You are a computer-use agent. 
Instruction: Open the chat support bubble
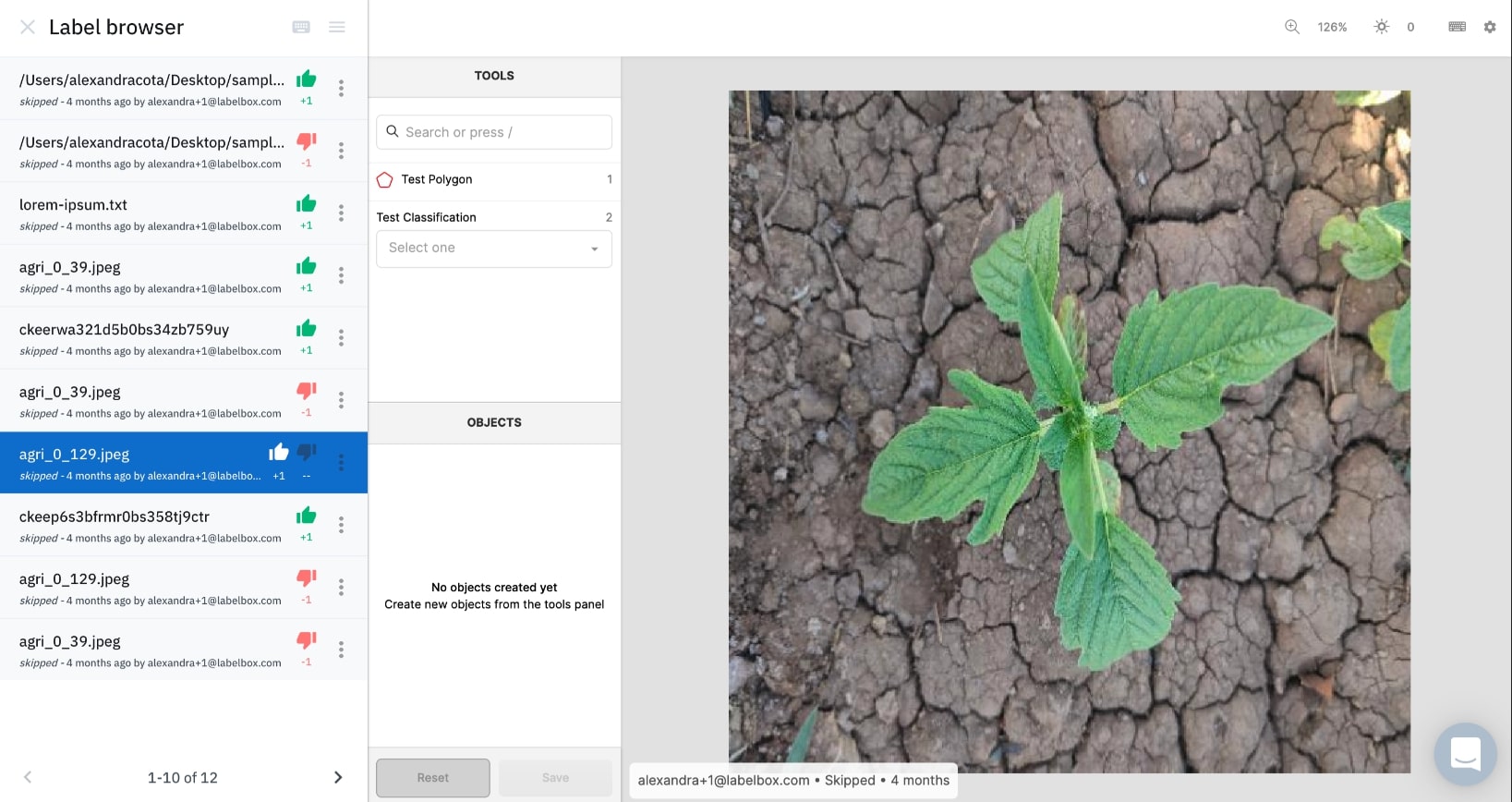1465,753
